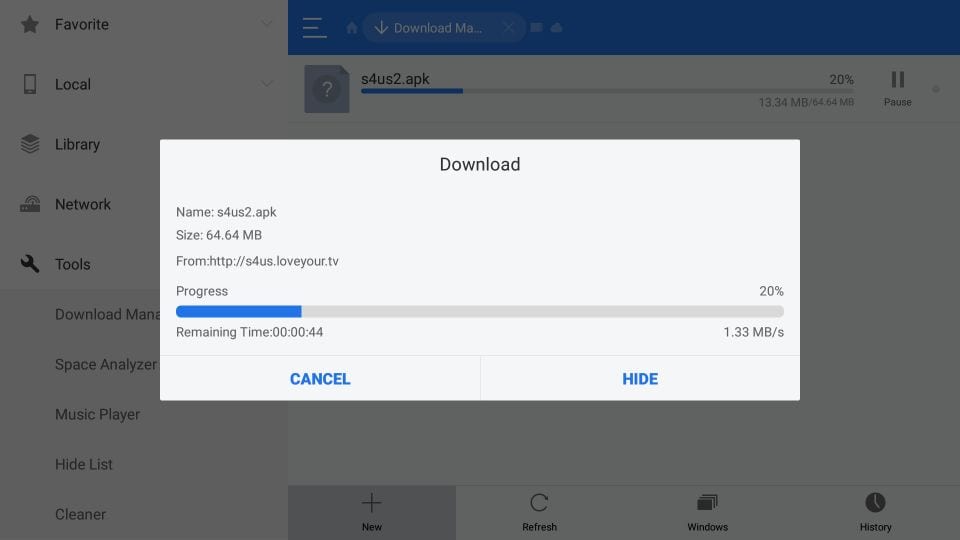Click the 'Size: 64.64 MB' text
Image resolution: width=960 pixels, height=540 pixels.
click(219, 235)
